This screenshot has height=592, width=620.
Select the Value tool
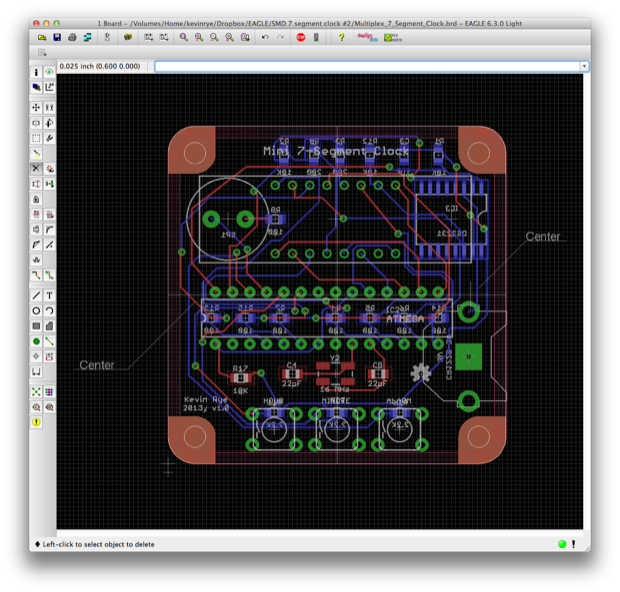click(x=49, y=214)
